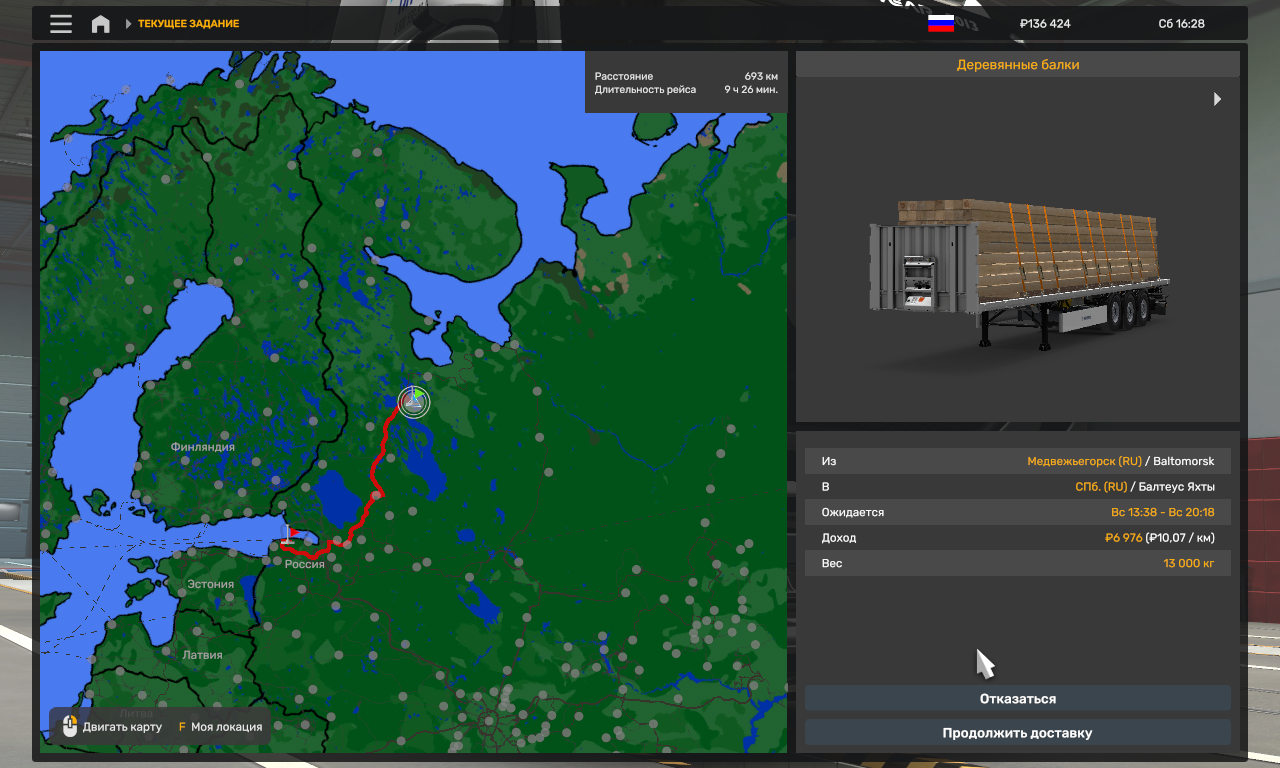Click the Ожидается row label
This screenshot has height=768, width=1280.
pos(853,512)
